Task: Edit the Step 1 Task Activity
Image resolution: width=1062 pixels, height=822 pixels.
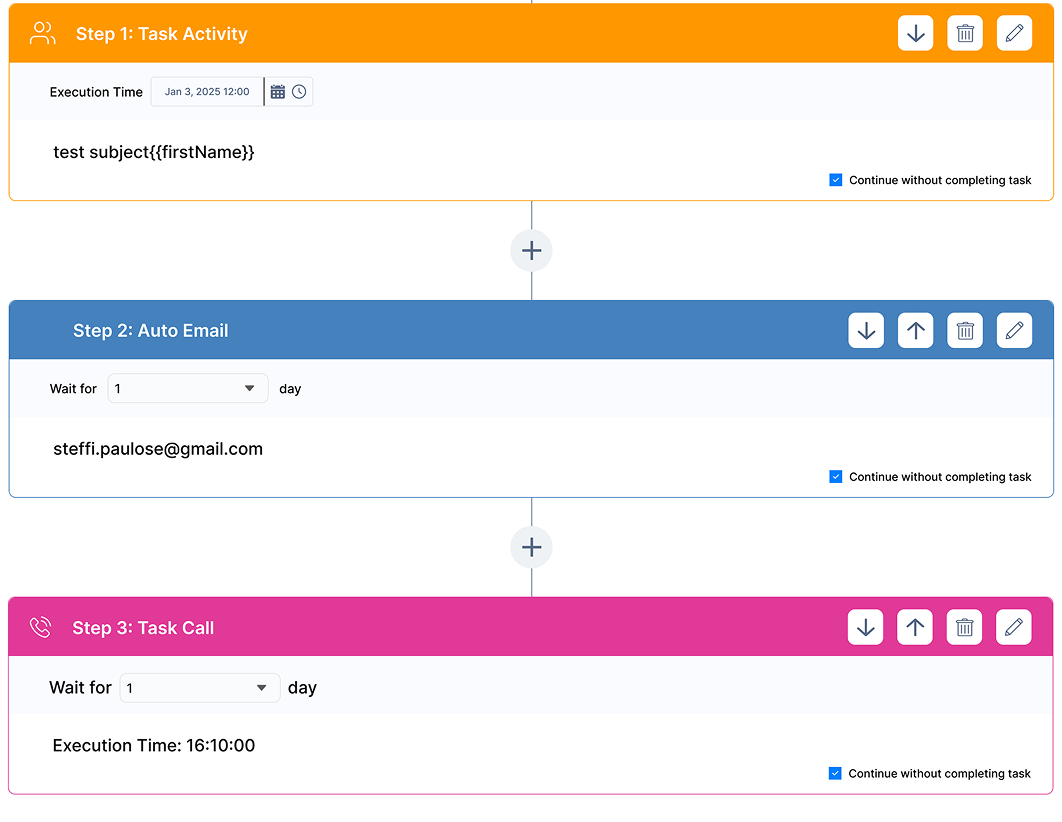Action: 1014,33
